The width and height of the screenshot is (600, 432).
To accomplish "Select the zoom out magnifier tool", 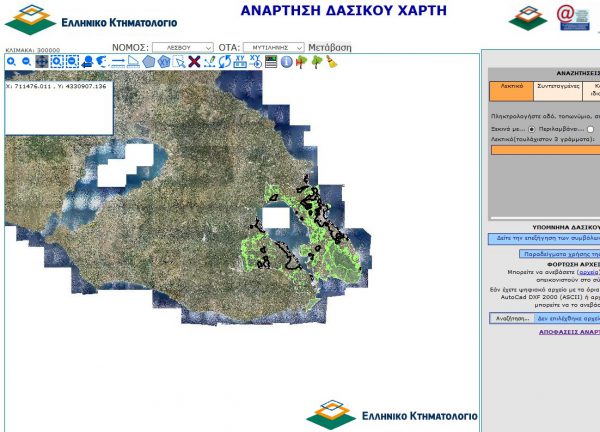I will (26, 62).
